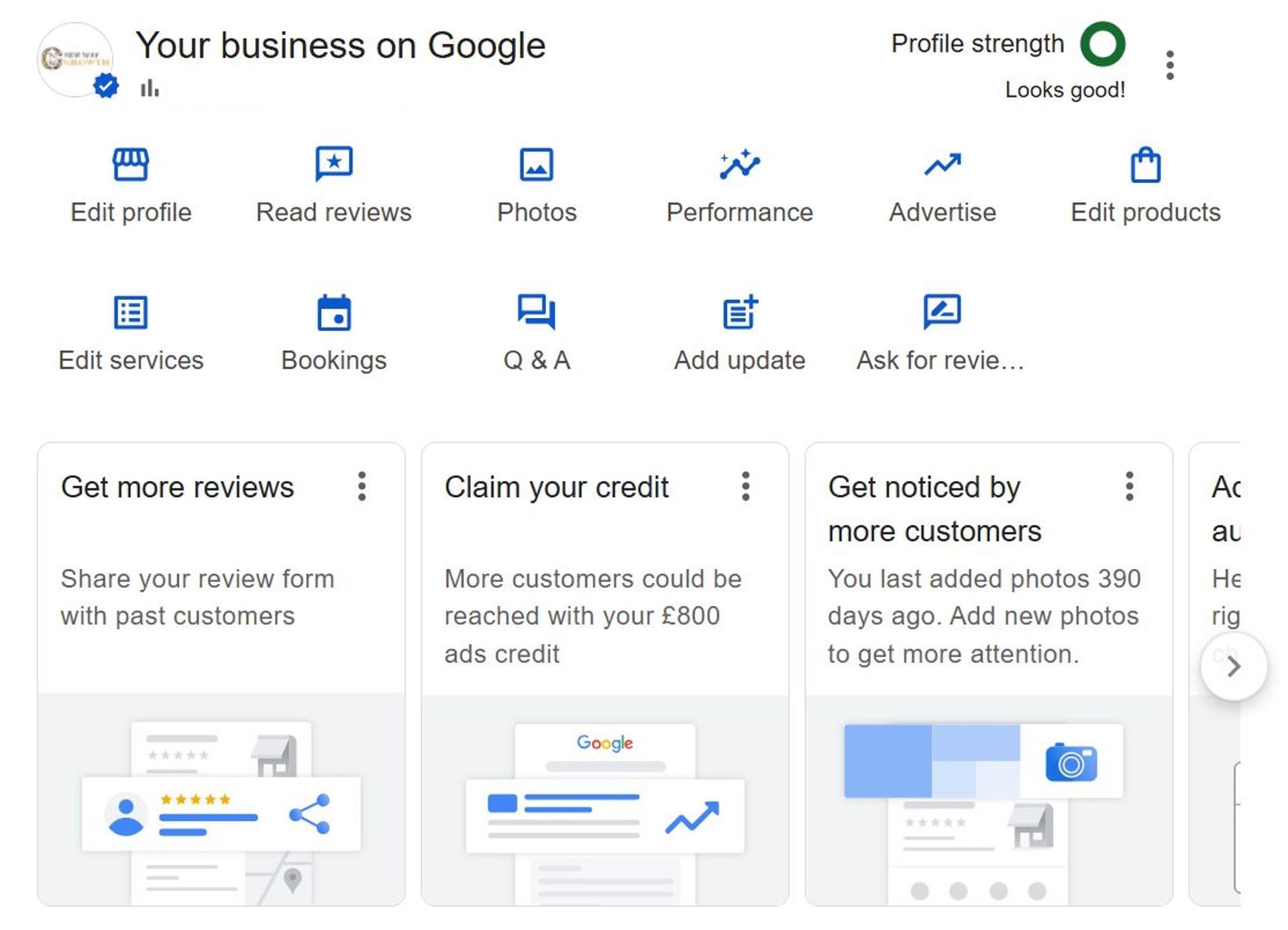
Task: Open the Edit profile storefront icon
Action: click(x=131, y=164)
